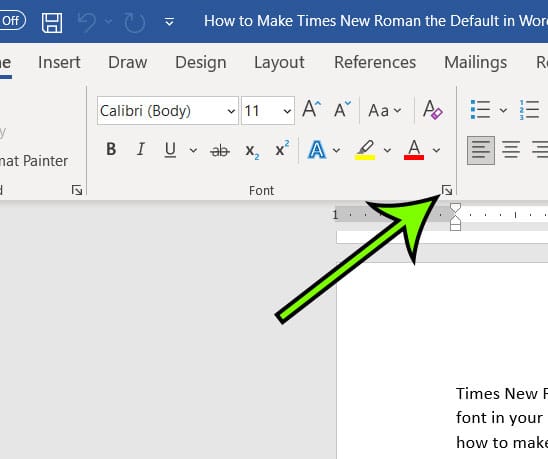This screenshot has height=459, width=548.
Task: Open Customize Quick Access Toolbar dropdown
Action: point(169,22)
